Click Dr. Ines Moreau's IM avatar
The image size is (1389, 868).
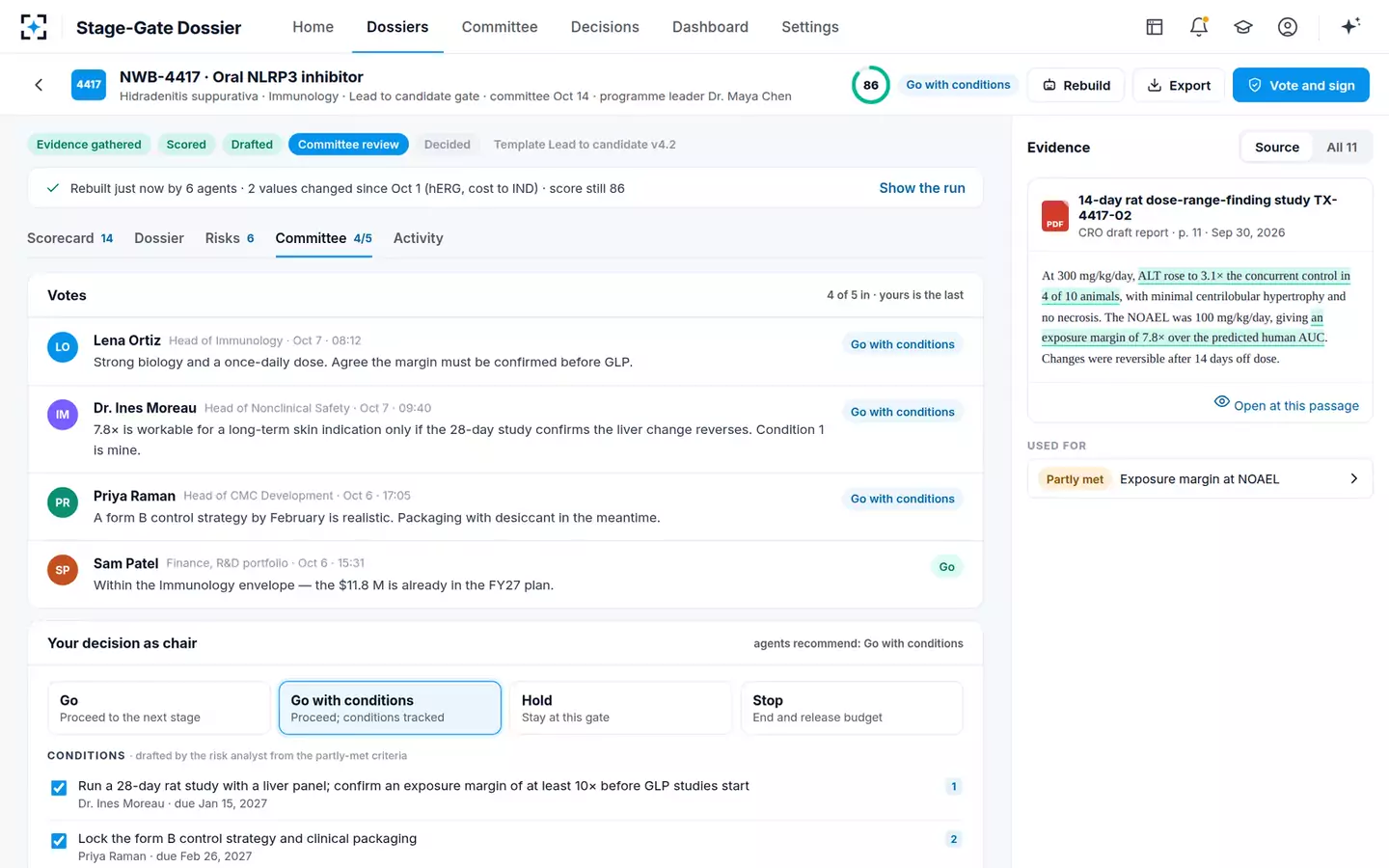(x=63, y=415)
